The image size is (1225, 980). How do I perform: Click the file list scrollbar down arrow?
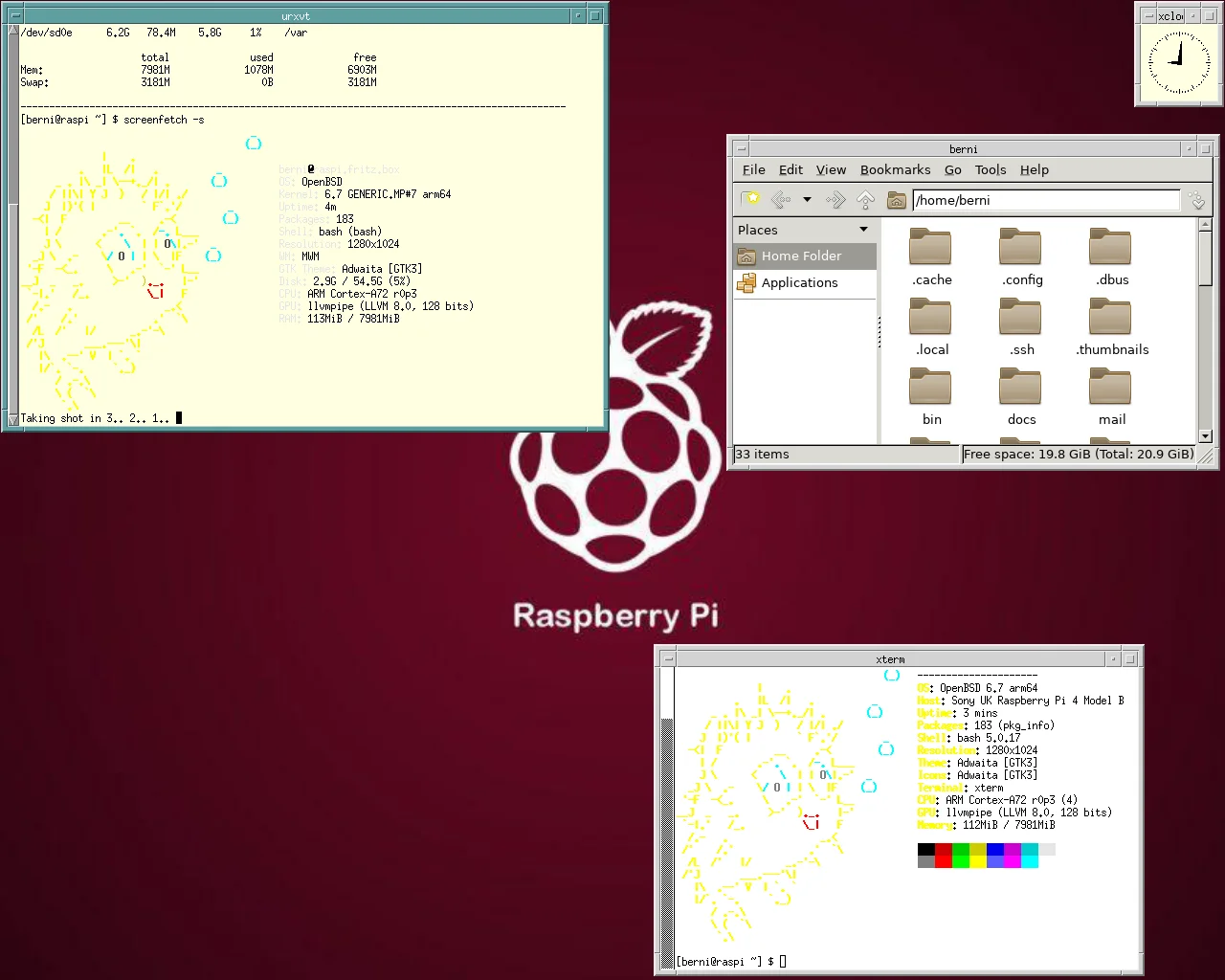[1205, 436]
